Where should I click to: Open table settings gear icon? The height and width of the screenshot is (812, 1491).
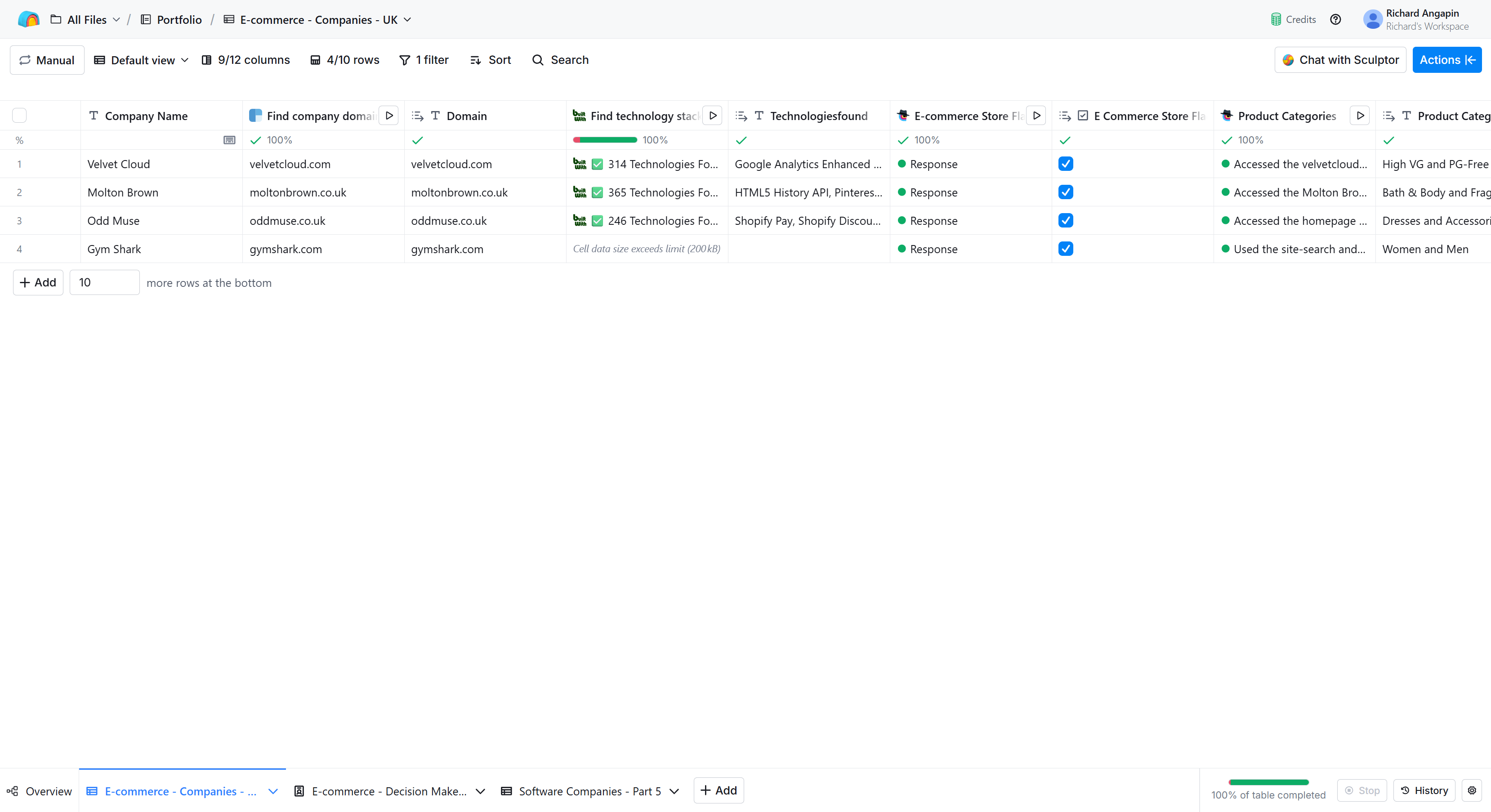click(1472, 790)
